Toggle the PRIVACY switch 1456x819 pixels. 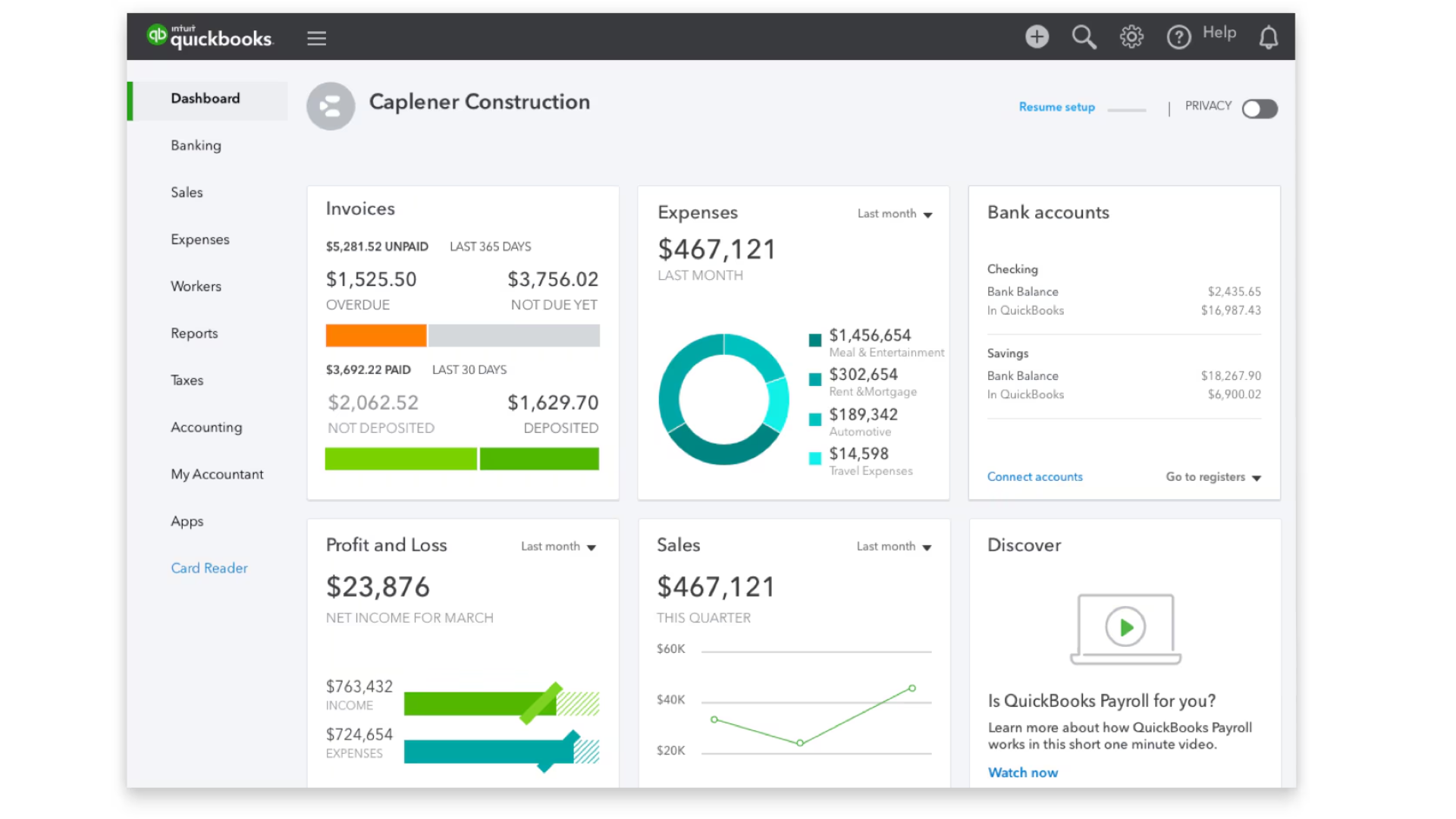click(1260, 108)
